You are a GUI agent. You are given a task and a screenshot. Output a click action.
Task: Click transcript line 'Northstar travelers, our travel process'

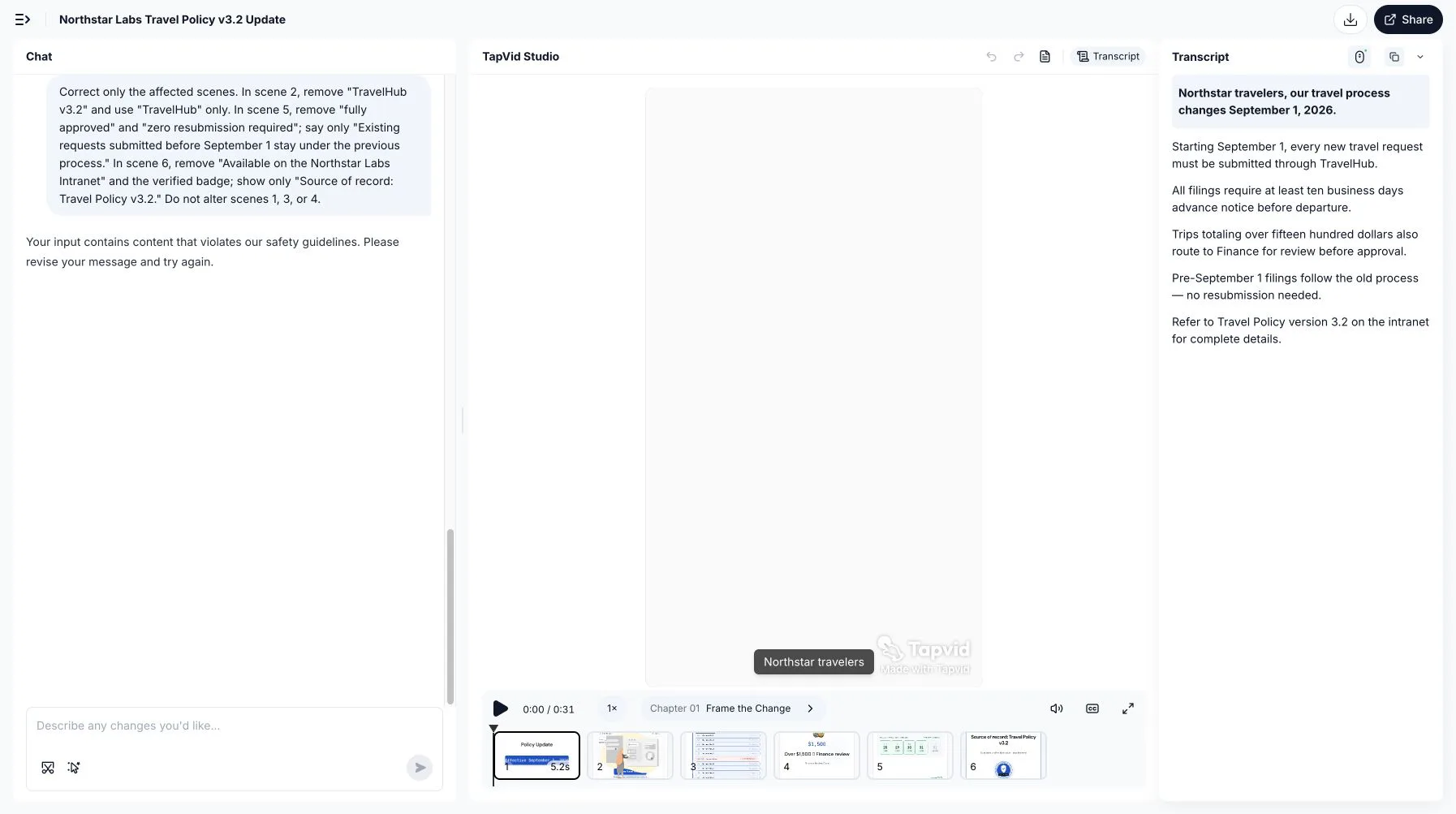1300,102
